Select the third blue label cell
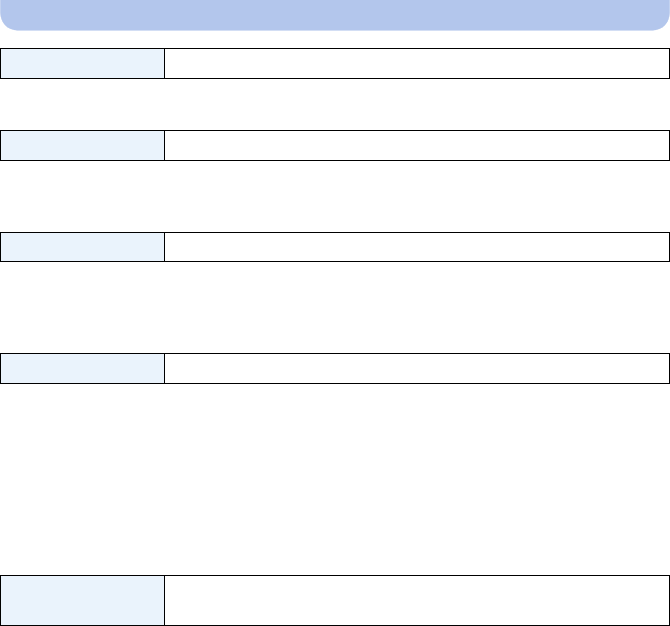The image size is (670, 626). (82, 247)
